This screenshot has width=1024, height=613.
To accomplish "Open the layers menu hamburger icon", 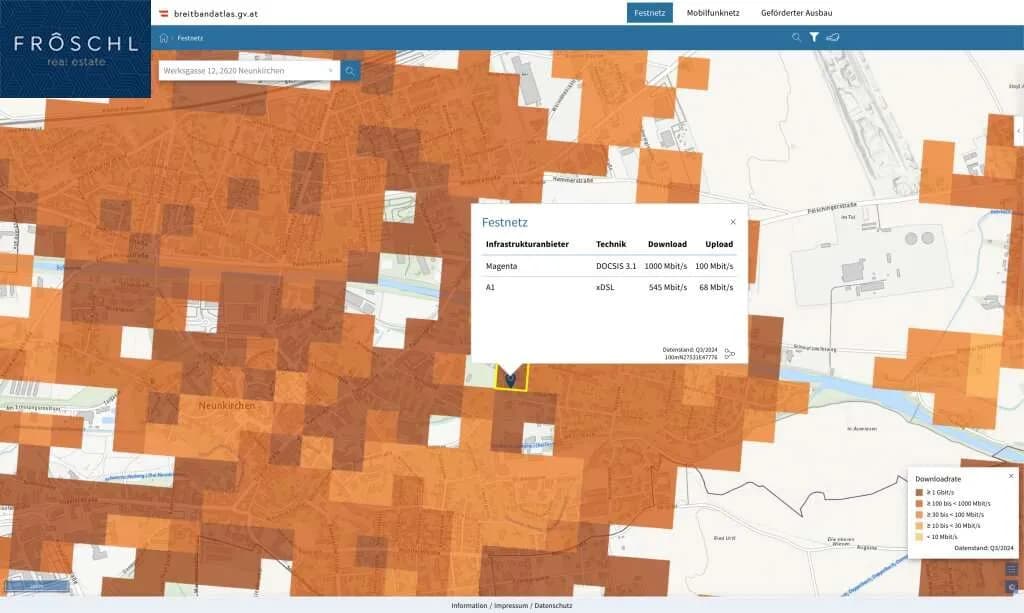I will tap(1012, 570).
